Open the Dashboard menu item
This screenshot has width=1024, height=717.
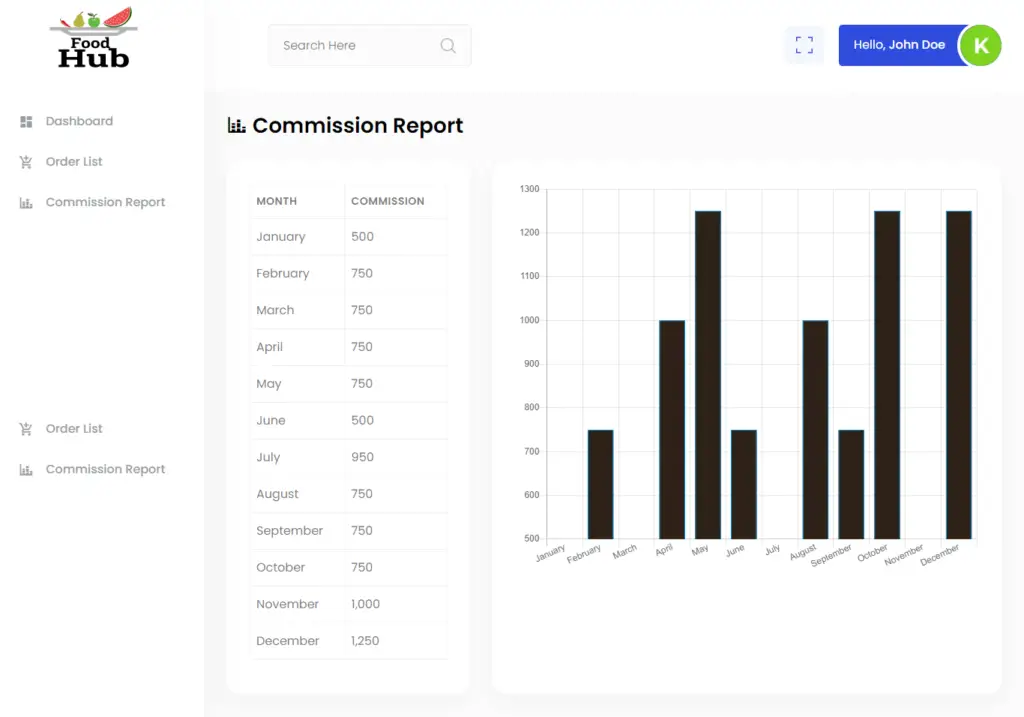pos(79,121)
